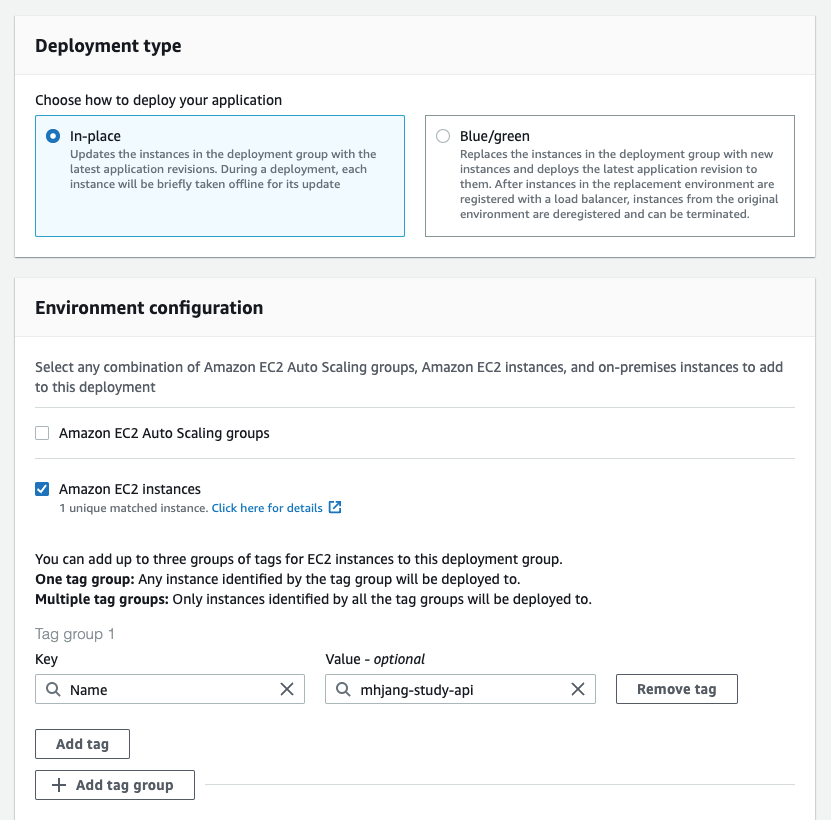
Task: Open the 'Click here for details' link
Action: tap(267, 508)
